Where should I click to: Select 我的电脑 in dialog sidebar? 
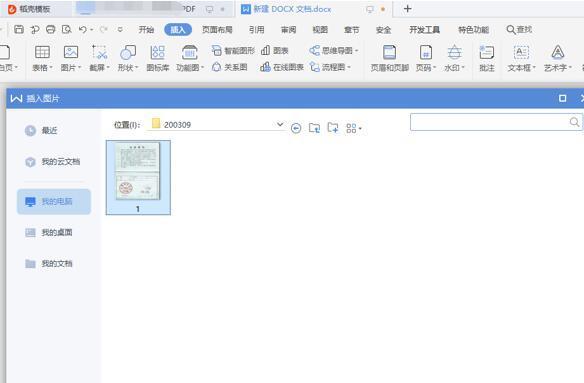pos(54,202)
